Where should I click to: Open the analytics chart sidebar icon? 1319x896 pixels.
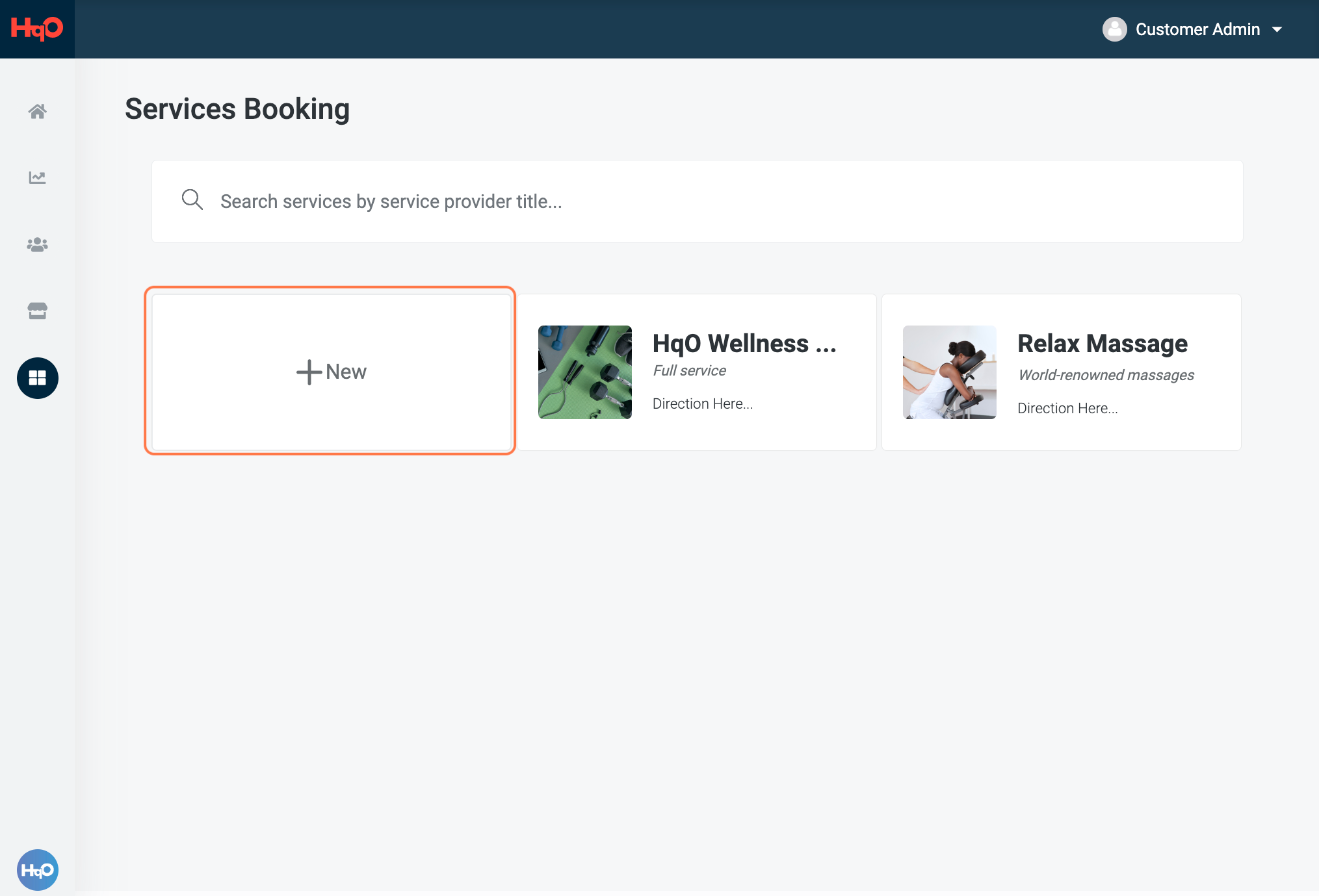[x=37, y=177]
